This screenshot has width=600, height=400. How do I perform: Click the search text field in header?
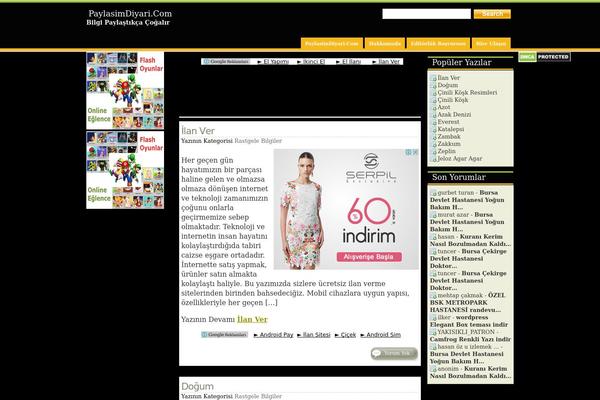(426, 14)
